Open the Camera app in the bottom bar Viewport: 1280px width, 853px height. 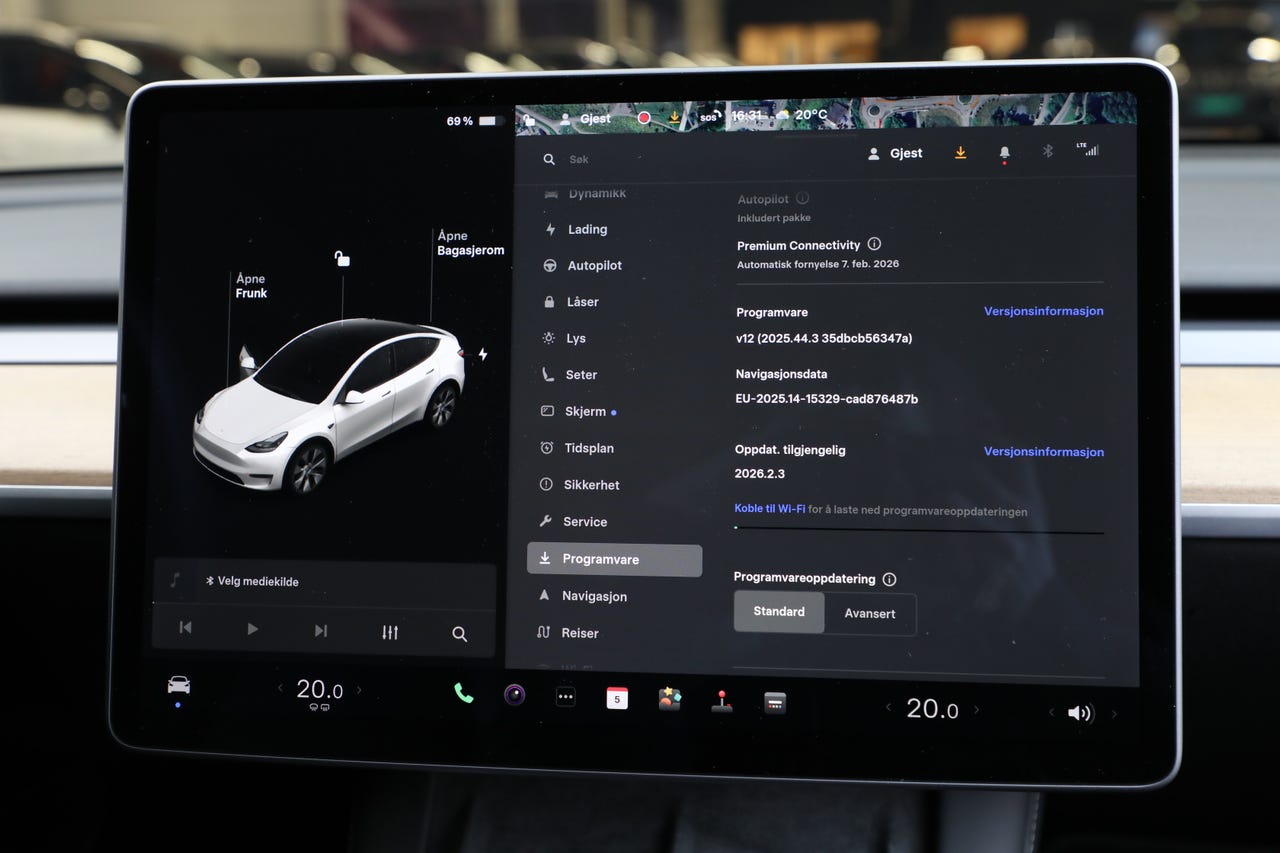[x=515, y=695]
